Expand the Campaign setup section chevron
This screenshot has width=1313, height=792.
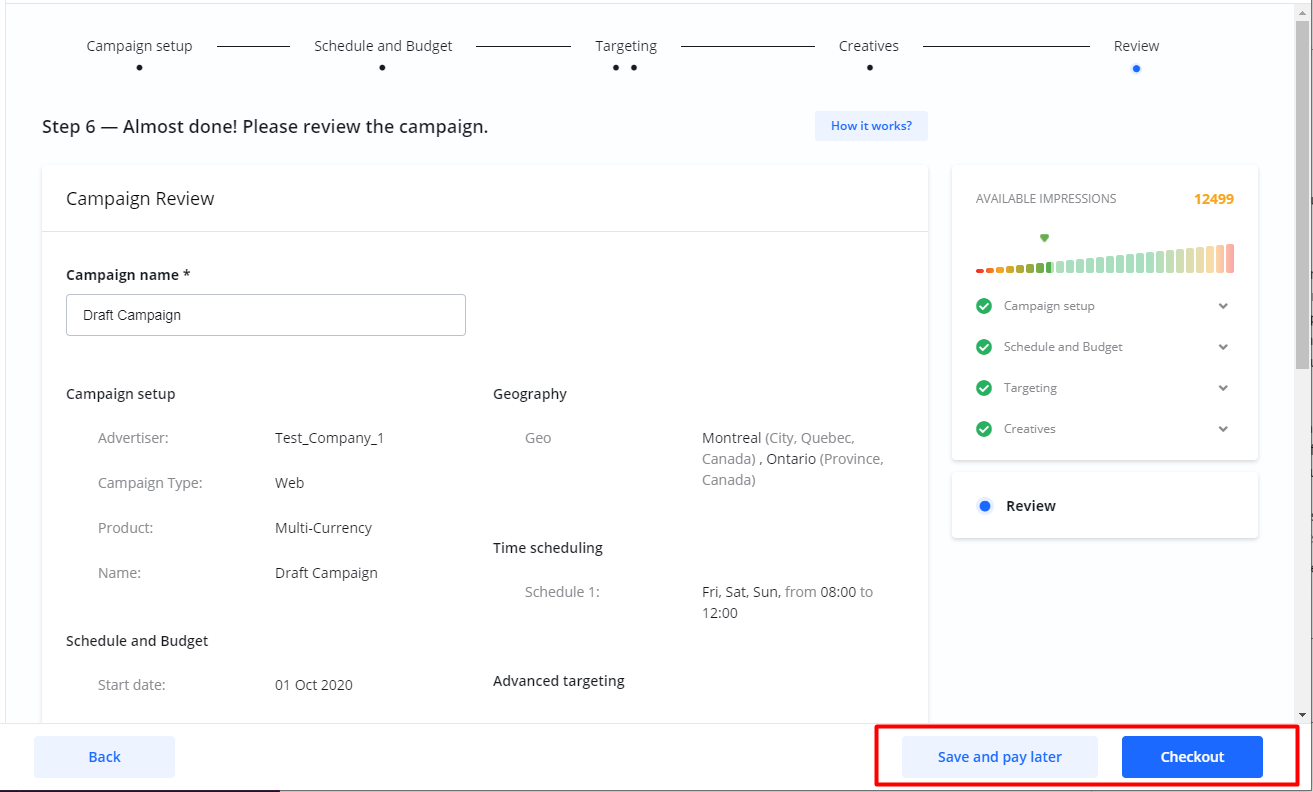[1223, 306]
